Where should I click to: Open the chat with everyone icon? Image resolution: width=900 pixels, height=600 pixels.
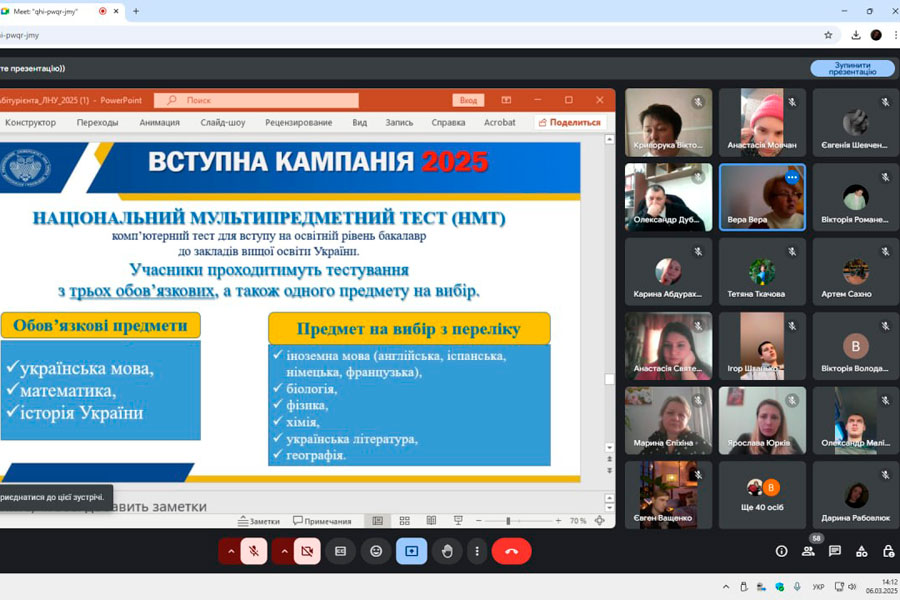(835, 551)
